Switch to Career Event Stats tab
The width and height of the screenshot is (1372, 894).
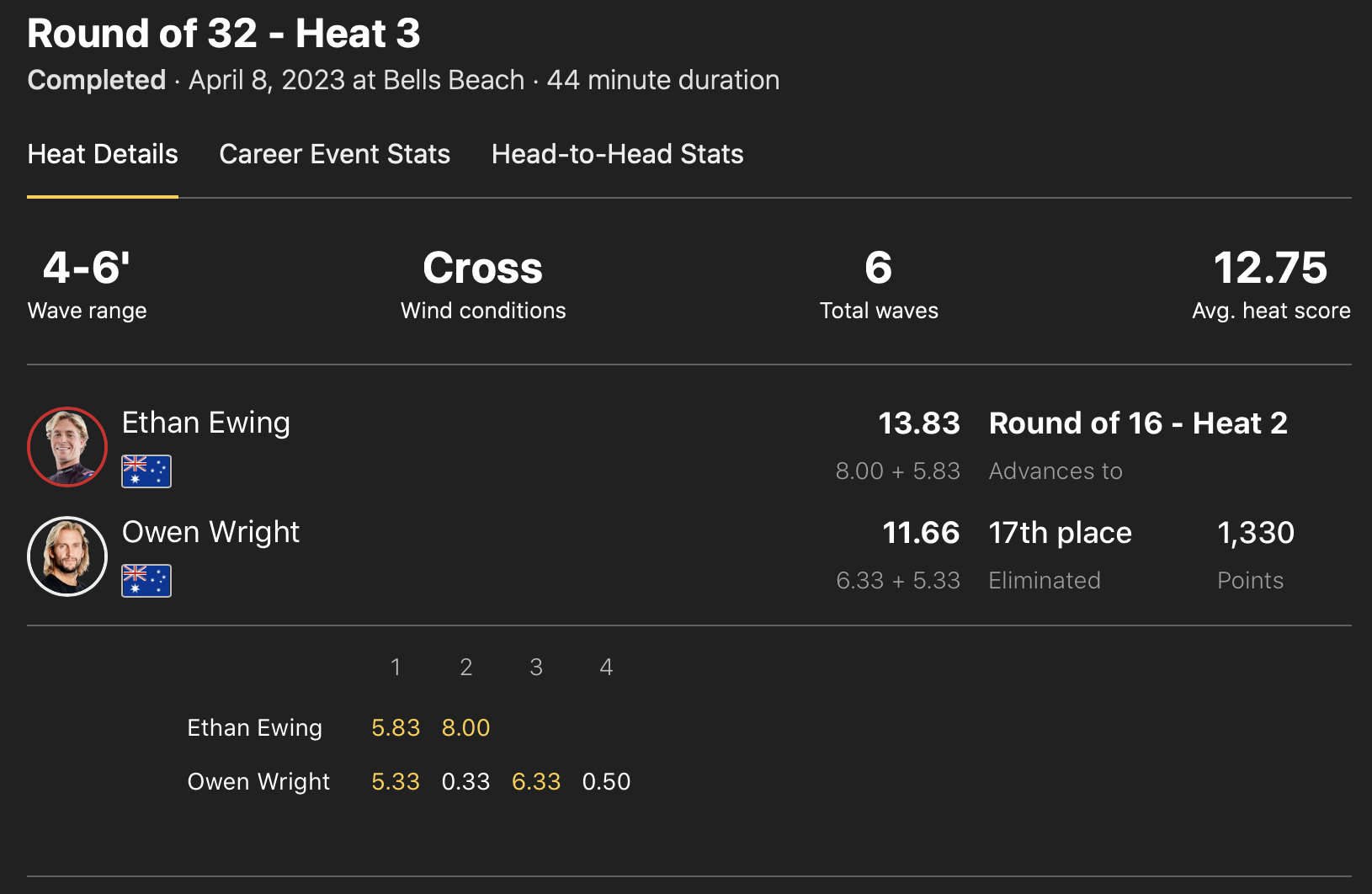click(334, 154)
